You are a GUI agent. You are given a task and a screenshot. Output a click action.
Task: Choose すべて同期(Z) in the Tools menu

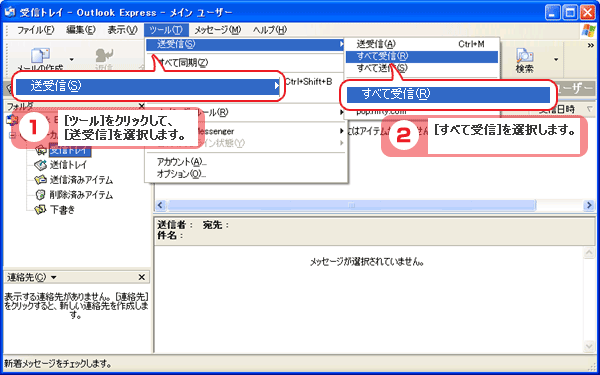[x=246, y=62]
